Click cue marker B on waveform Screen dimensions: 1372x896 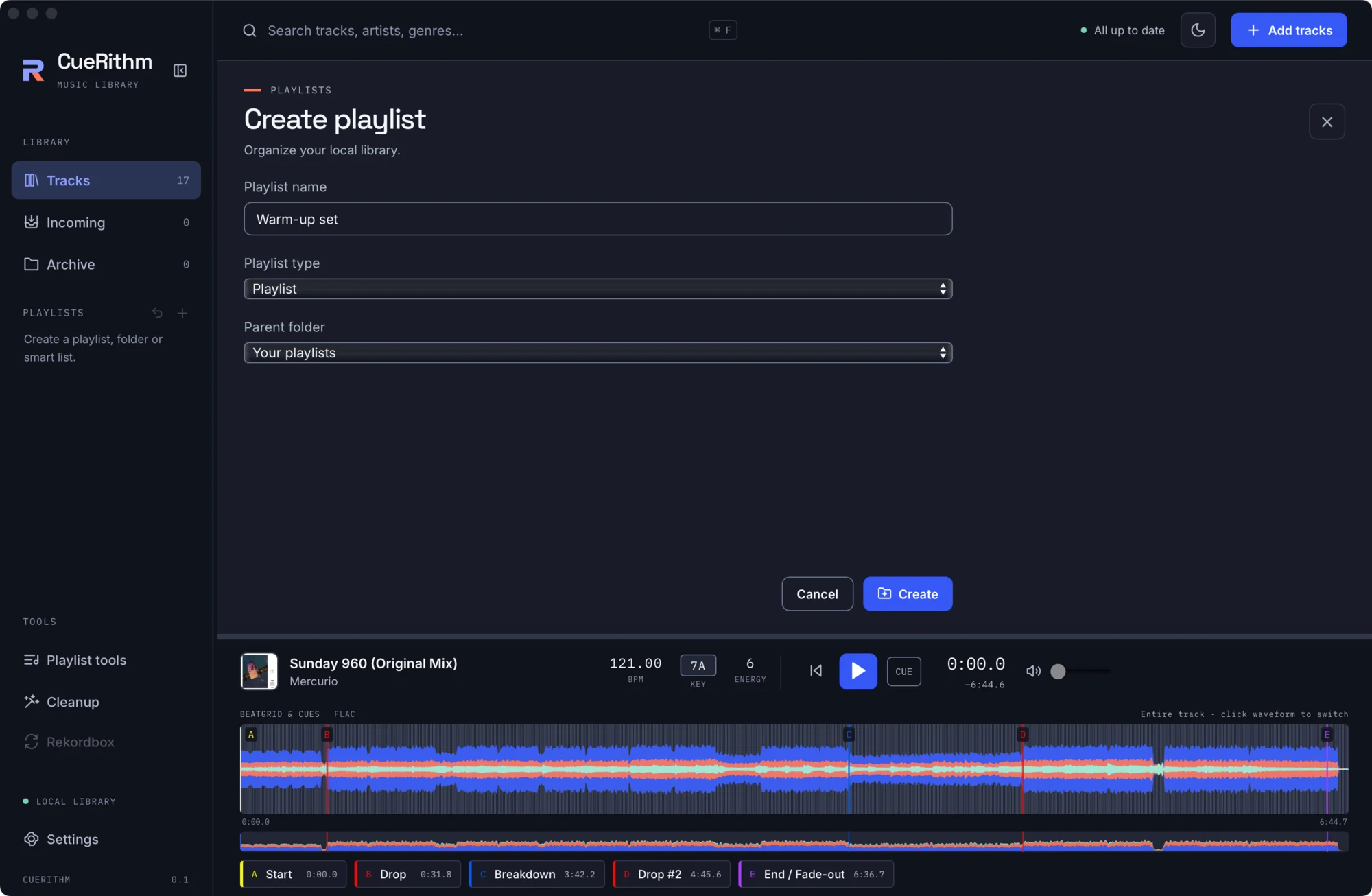[327, 735]
